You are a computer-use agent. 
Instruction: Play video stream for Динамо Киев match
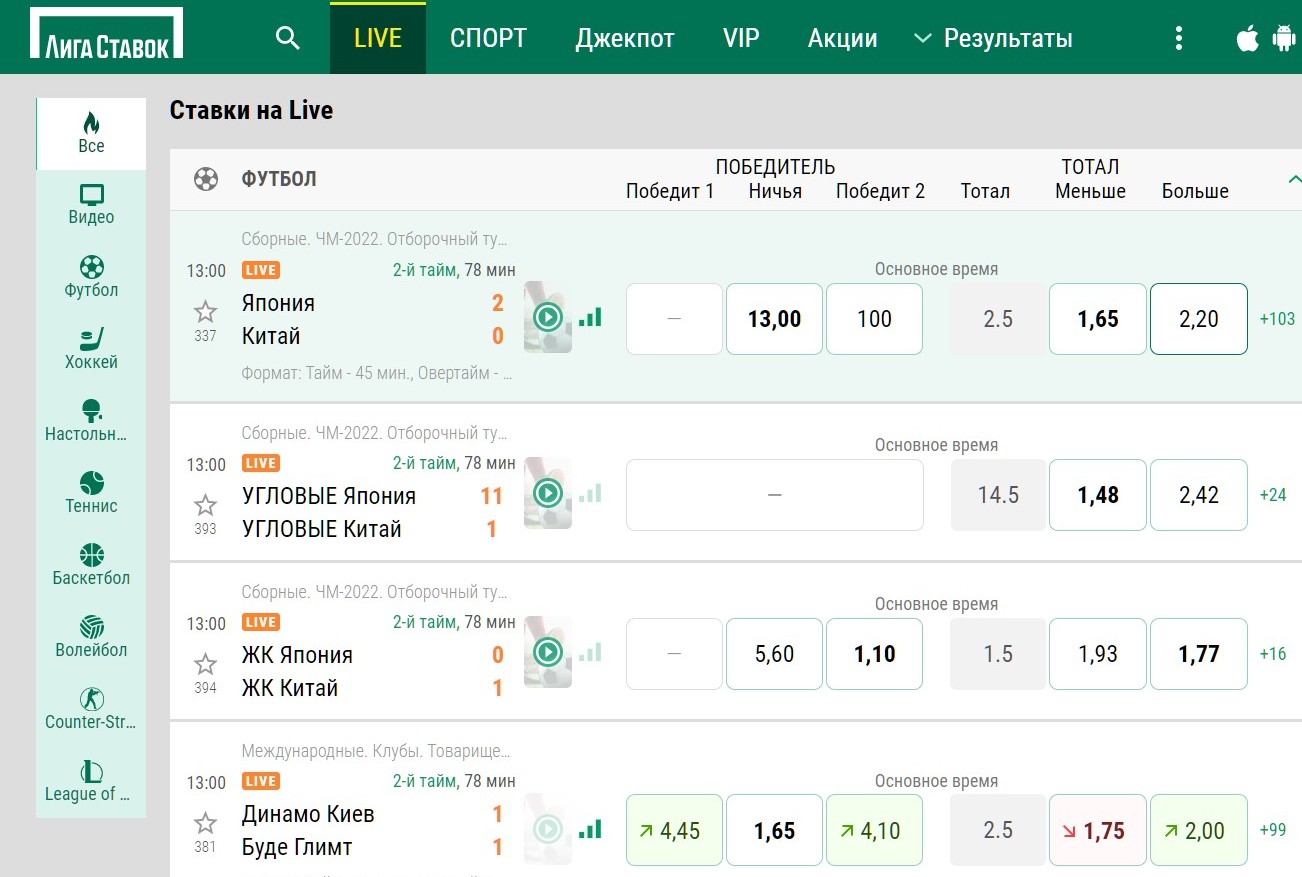(x=547, y=829)
